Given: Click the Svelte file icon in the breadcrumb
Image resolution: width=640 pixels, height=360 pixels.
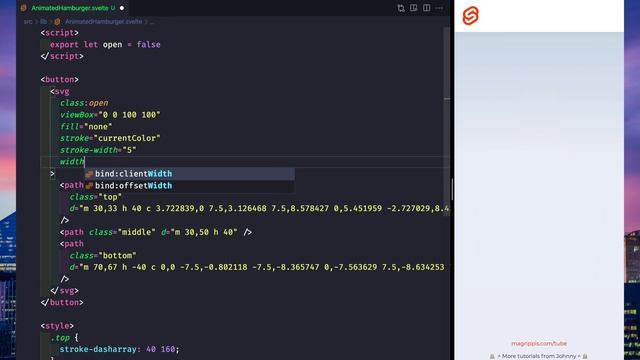Looking at the screenshot, I should (x=57, y=22).
